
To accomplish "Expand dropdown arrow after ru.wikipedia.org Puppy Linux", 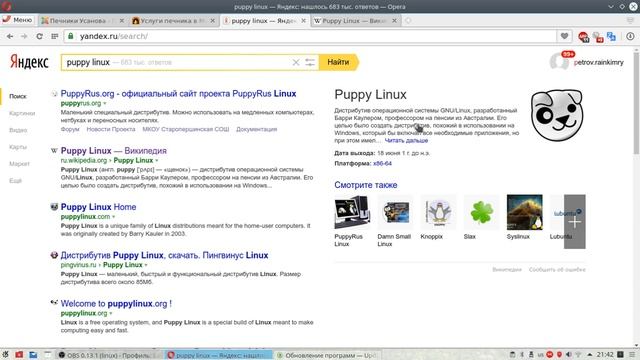I will (157, 160).
